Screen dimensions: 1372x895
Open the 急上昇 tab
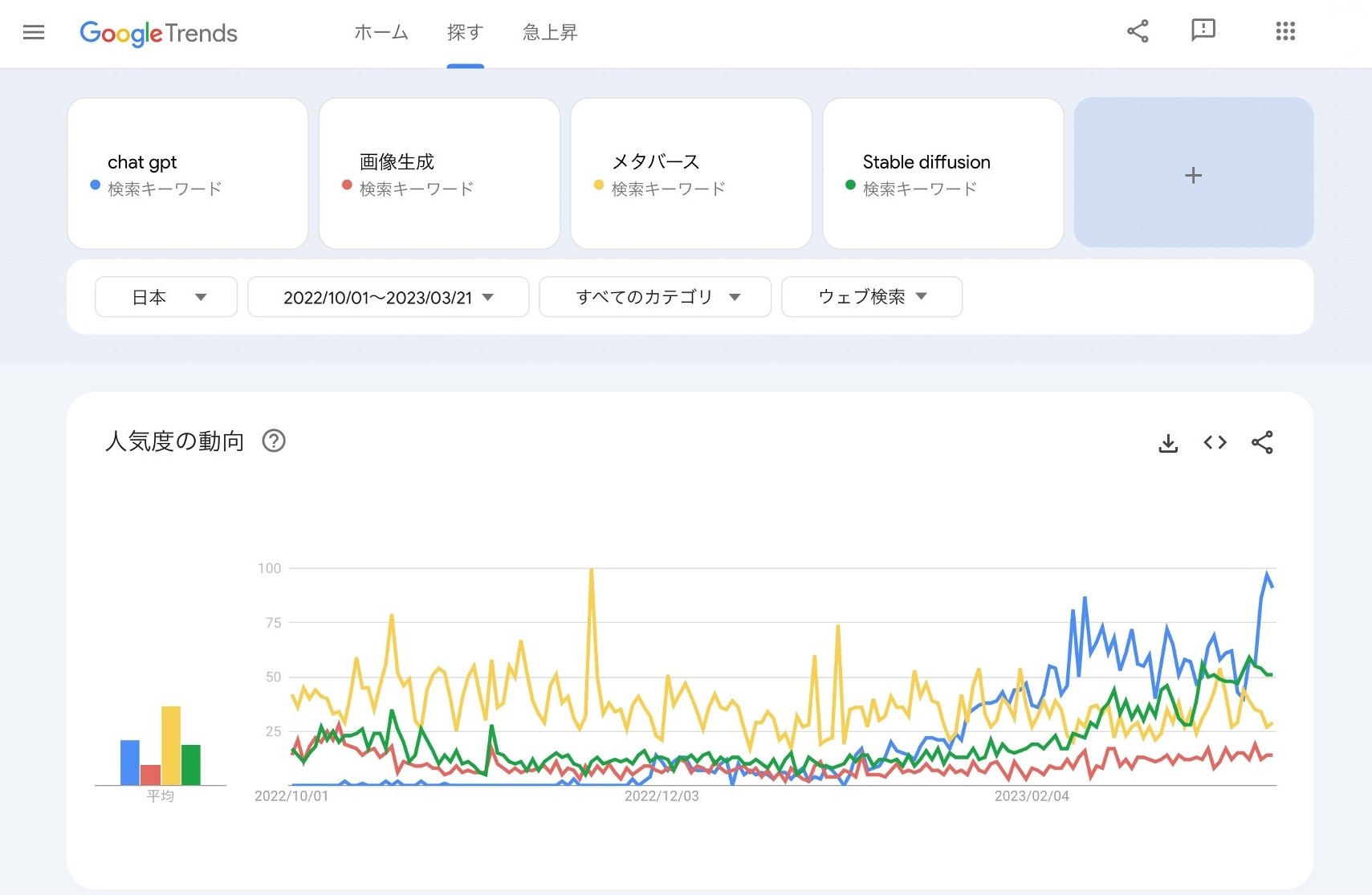coord(550,32)
